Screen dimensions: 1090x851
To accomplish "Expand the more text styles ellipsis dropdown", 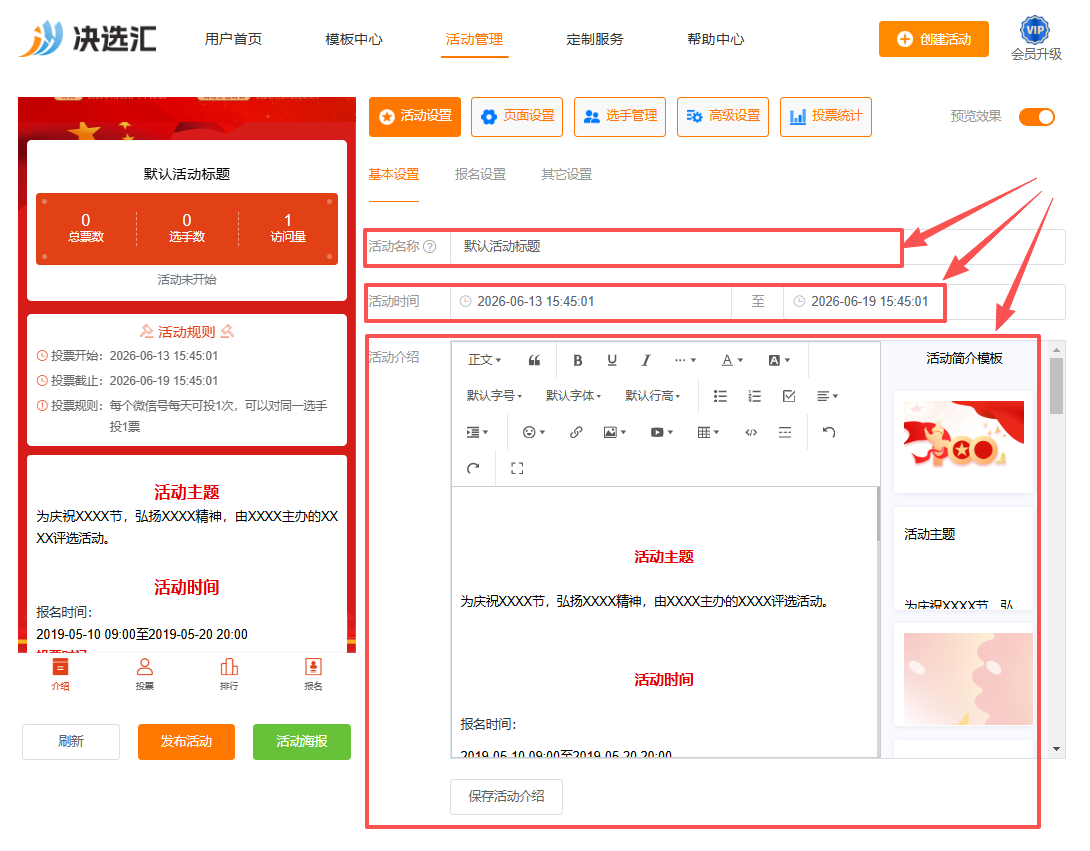I will tap(685, 360).
